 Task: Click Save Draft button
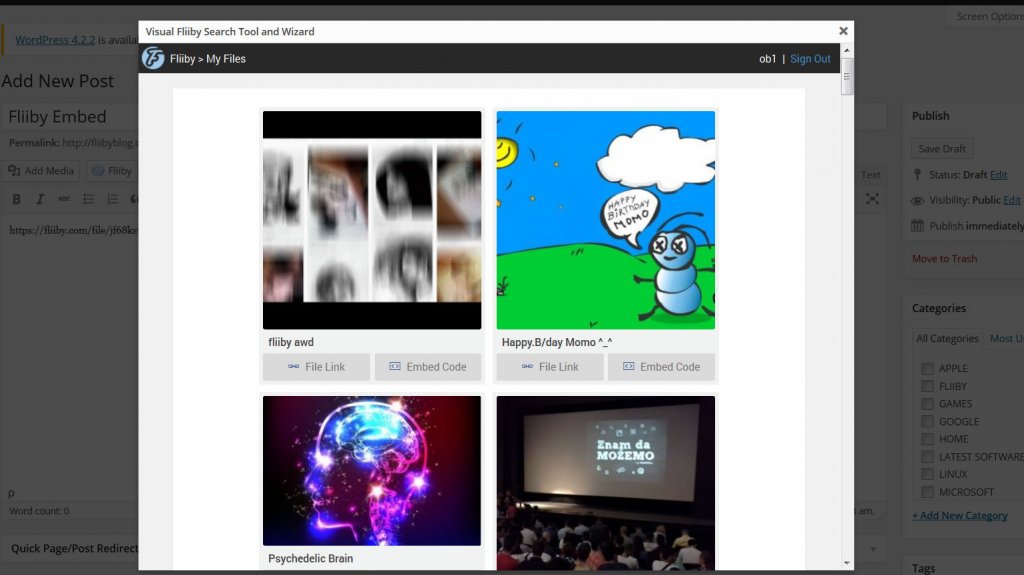pyautogui.click(x=942, y=149)
